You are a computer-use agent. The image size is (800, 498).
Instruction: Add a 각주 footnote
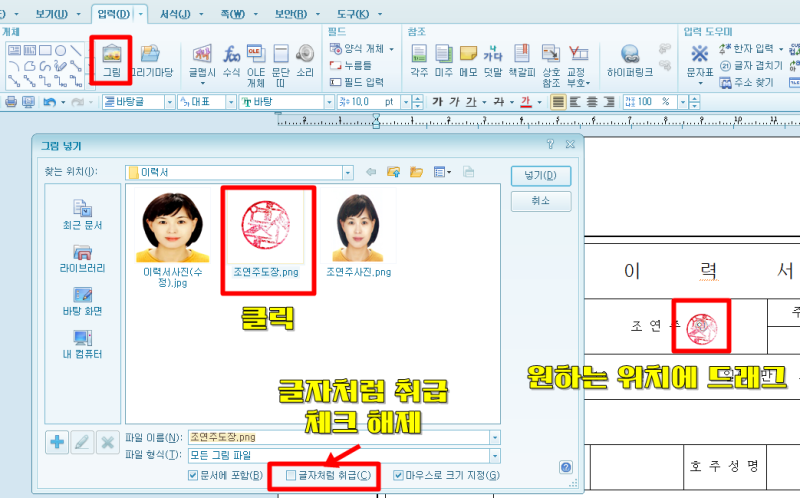[419, 60]
